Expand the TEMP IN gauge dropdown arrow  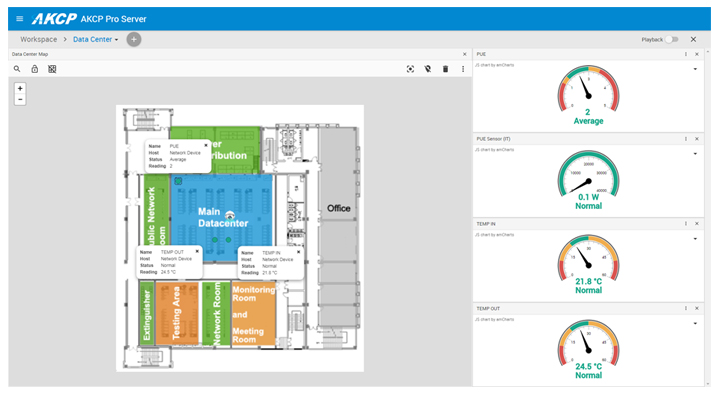(x=696, y=239)
